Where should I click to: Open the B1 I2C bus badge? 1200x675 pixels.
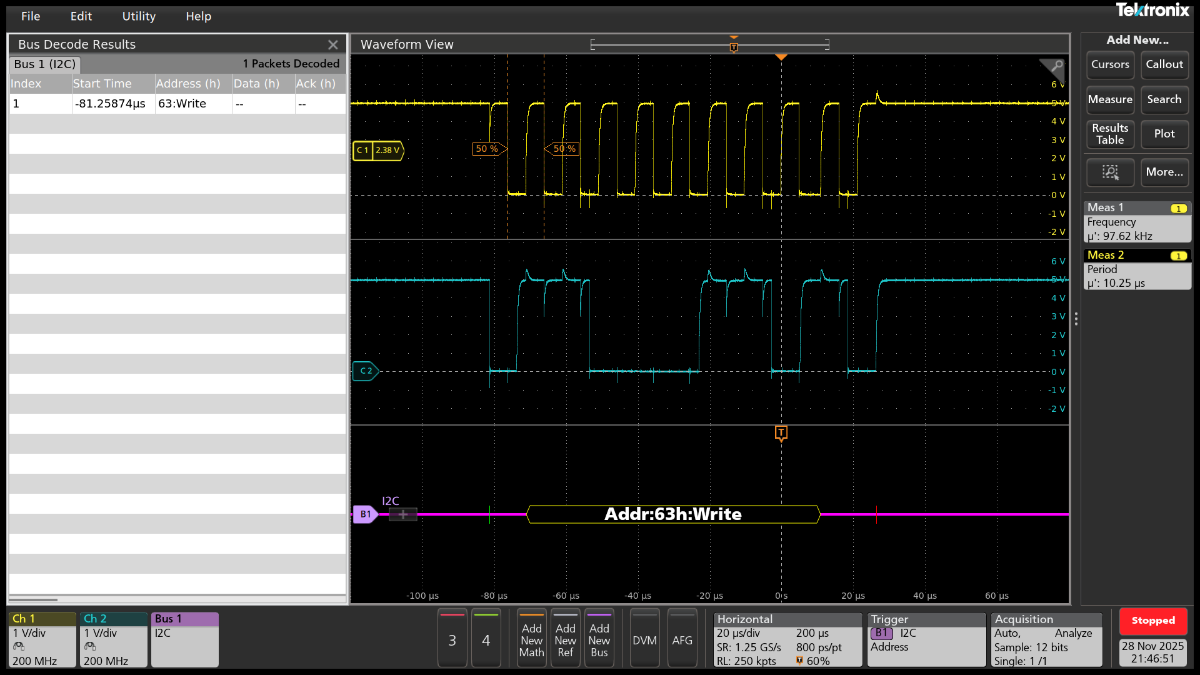click(364, 513)
